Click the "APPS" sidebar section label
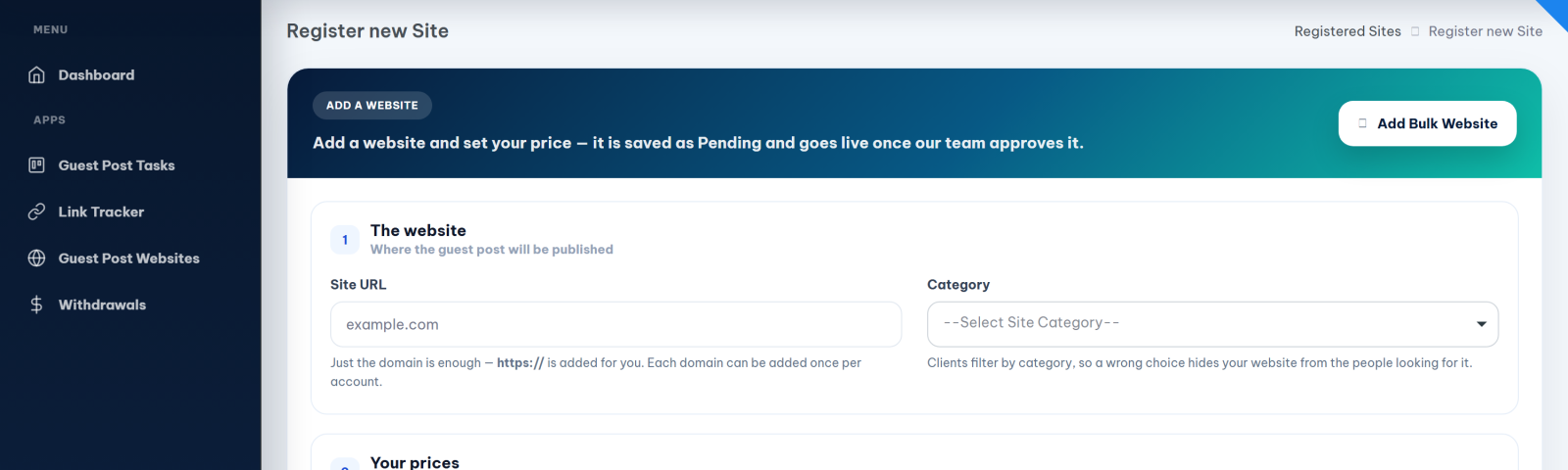The width and height of the screenshot is (1568, 470). (49, 120)
